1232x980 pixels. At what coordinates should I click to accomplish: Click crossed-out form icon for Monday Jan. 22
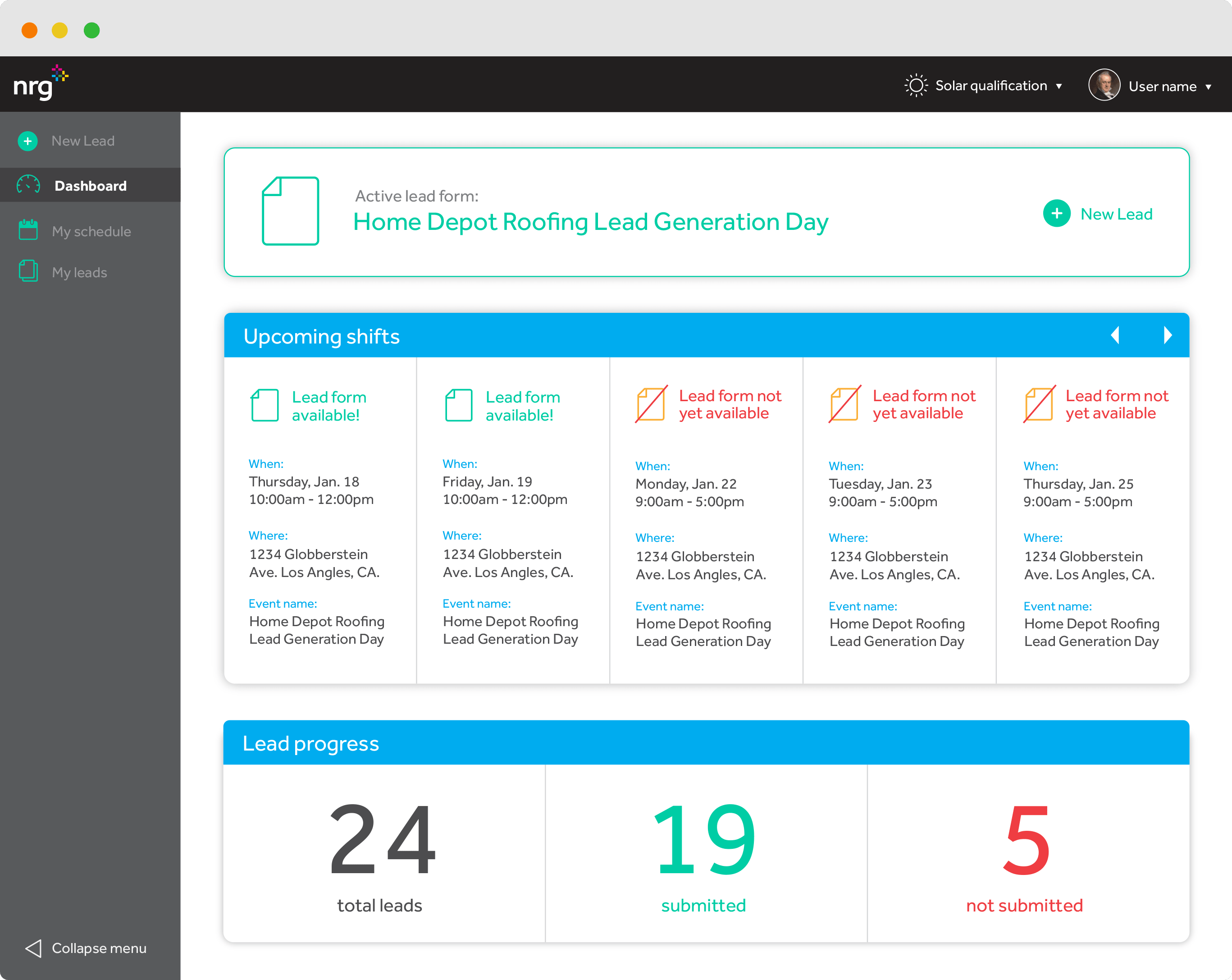coord(651,404)
